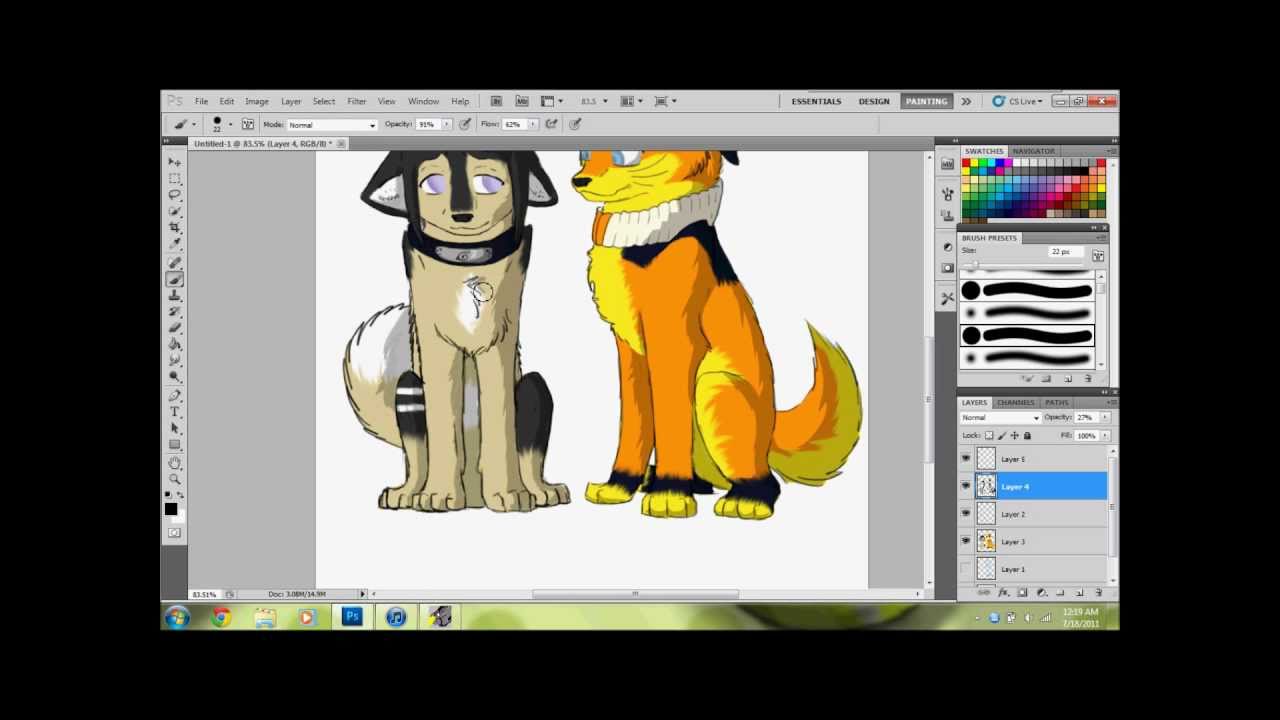
Task: Select the Crop tool
Action: point(174,228)
